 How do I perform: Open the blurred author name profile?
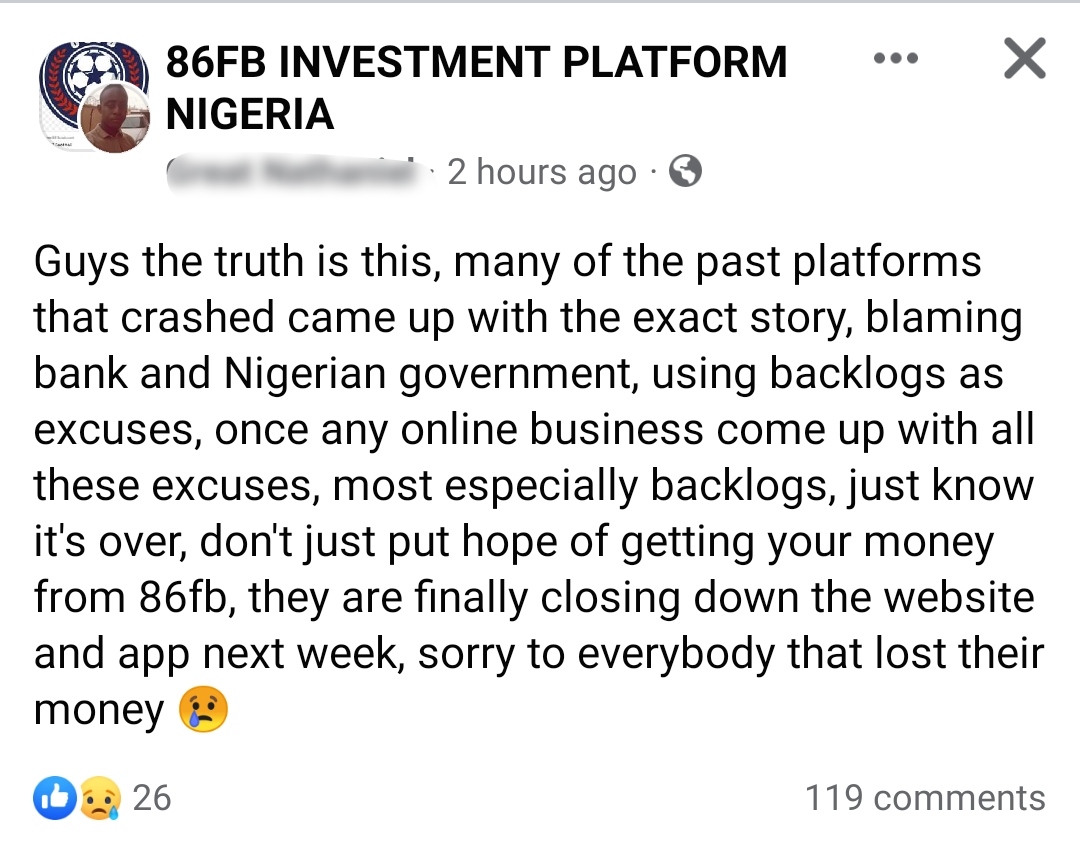tap(290, 172)
